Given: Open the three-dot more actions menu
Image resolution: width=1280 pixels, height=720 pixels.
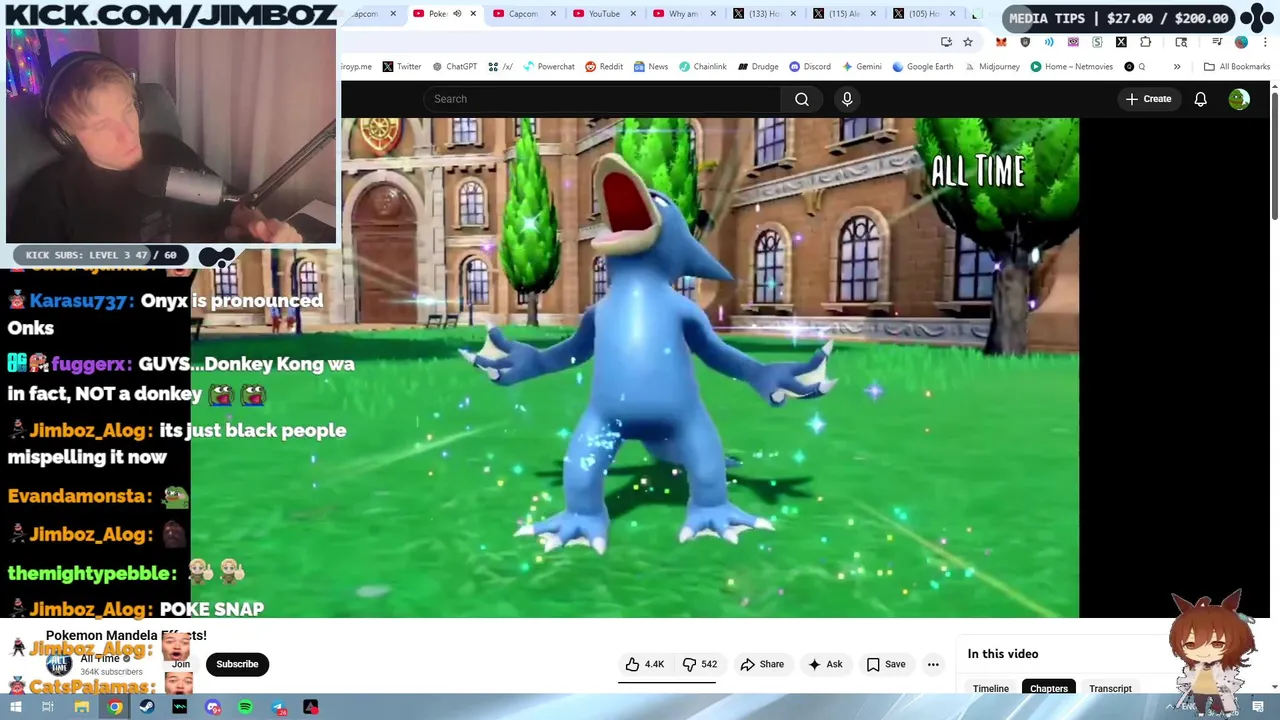Looking at the screenshot, I should point(933,664).
